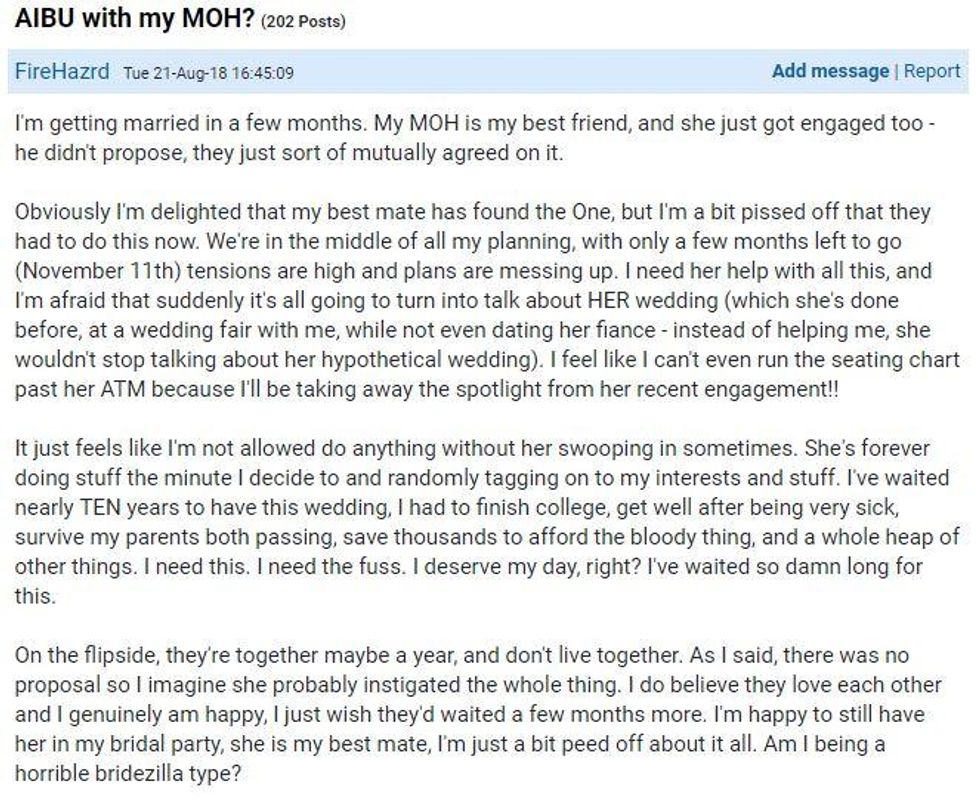Screen dimensions: 980x810
Task: Click the paragraph starting 'On the flipside'
Action: pos(478,714)
